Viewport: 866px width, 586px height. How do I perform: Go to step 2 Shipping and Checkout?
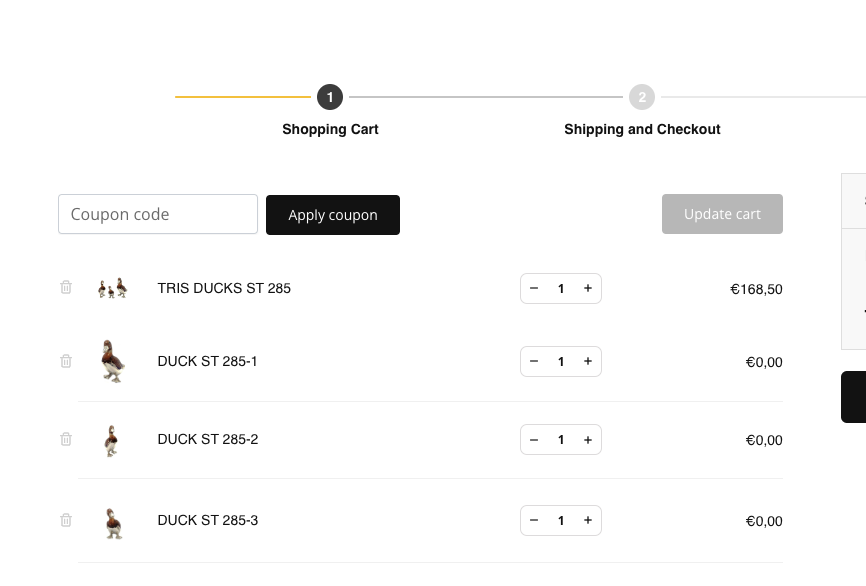point(642,97)
